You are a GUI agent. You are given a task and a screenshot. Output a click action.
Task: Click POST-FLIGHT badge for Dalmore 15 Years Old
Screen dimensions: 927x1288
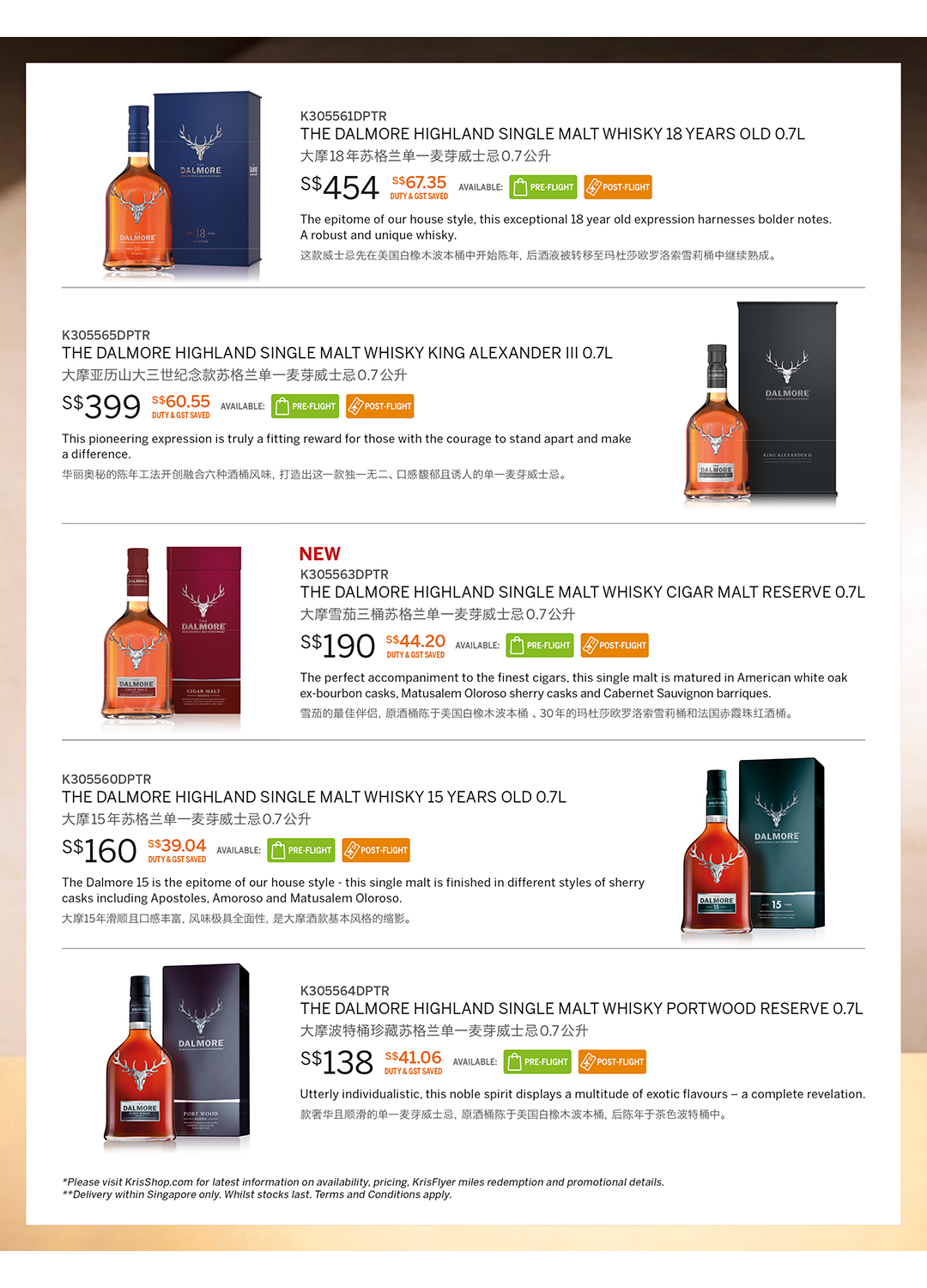point(376,850)
